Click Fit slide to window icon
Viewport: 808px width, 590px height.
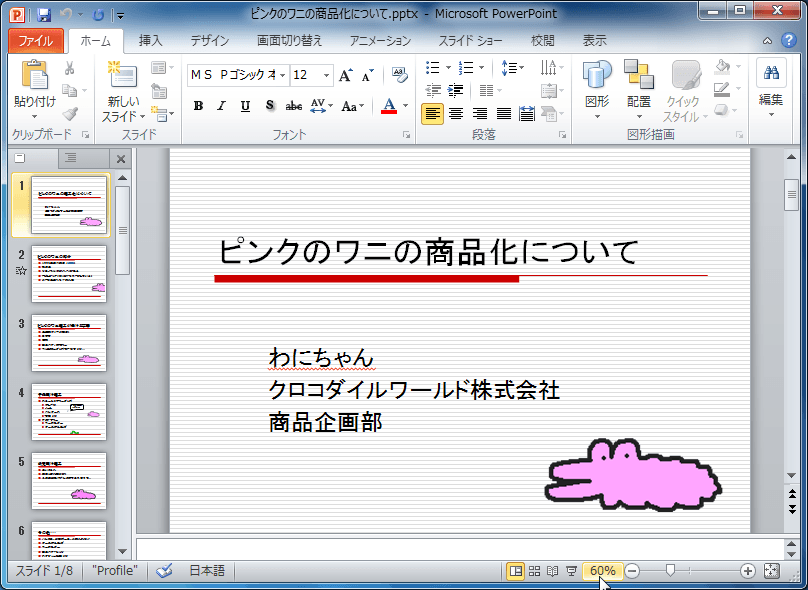[771, 571]
